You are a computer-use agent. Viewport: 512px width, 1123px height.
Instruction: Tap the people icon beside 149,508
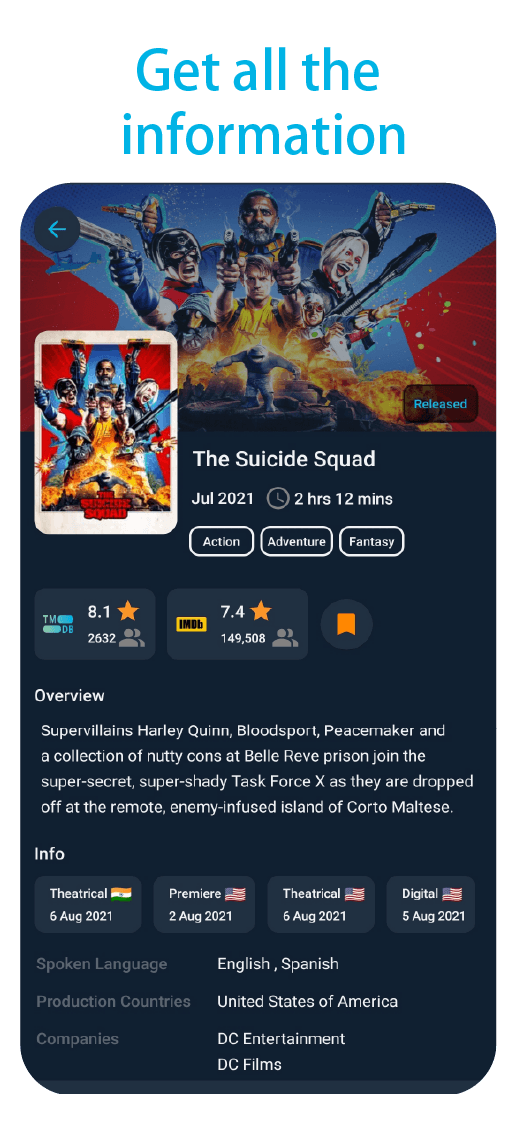pos(285,637)
